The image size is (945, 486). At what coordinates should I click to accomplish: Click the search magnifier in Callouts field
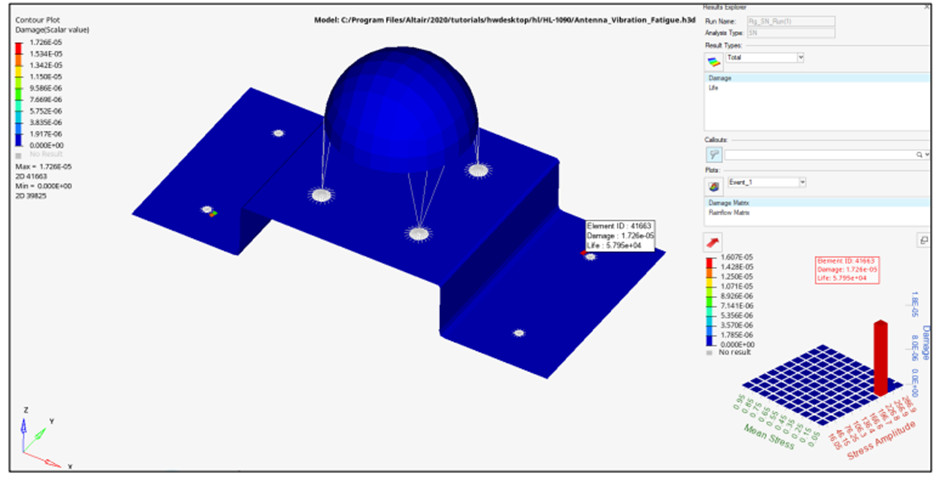918,155
